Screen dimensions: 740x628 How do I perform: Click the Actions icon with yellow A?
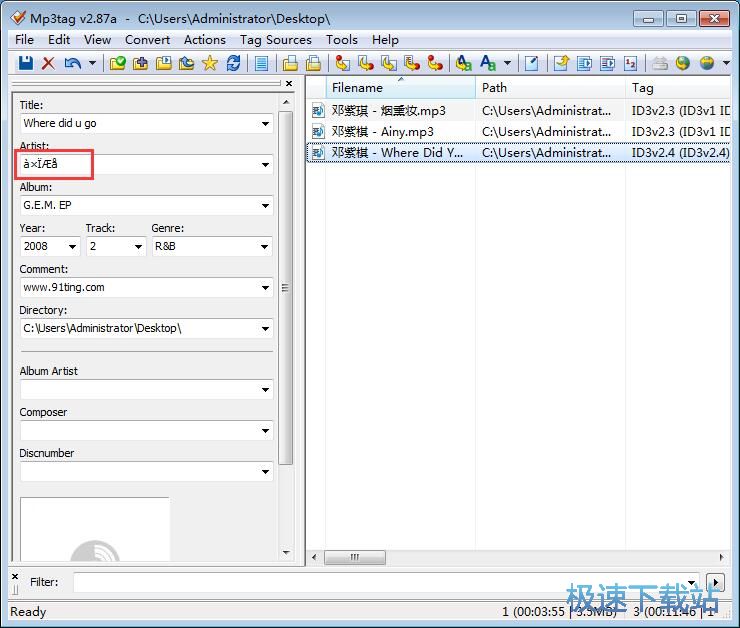click(x=464, y=63)
